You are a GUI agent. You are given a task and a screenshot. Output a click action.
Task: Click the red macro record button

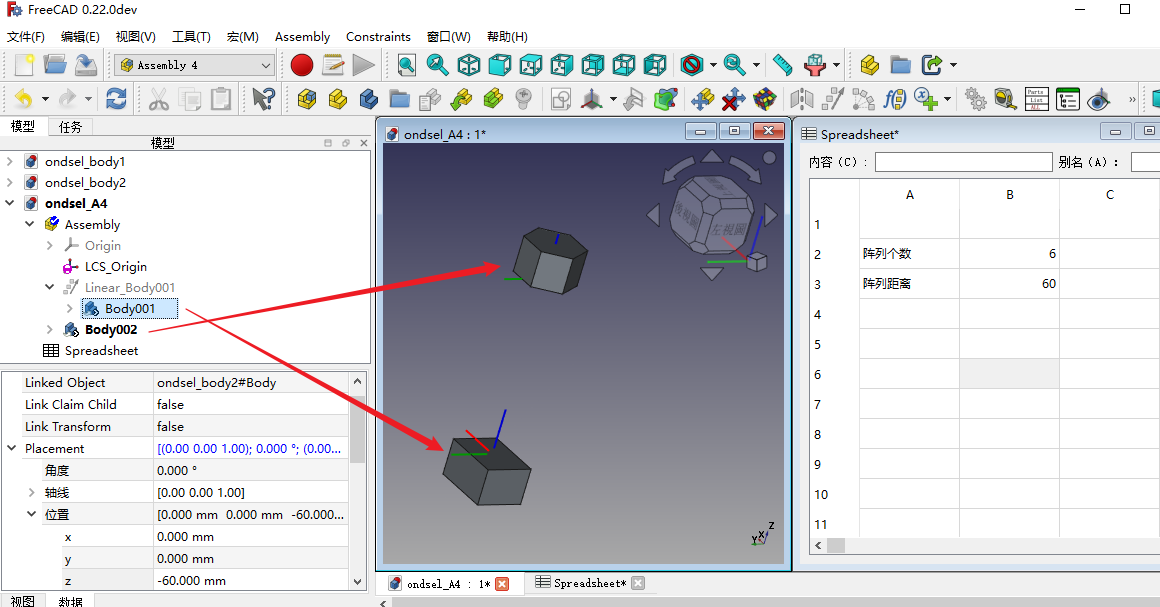click(x=302, y=65)
